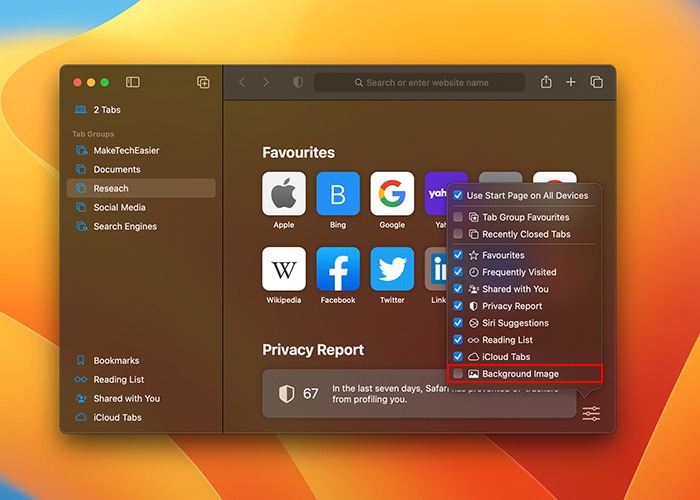Click the Favourites heading
Viewport: 700px width, 500px height.
(298, 153)
